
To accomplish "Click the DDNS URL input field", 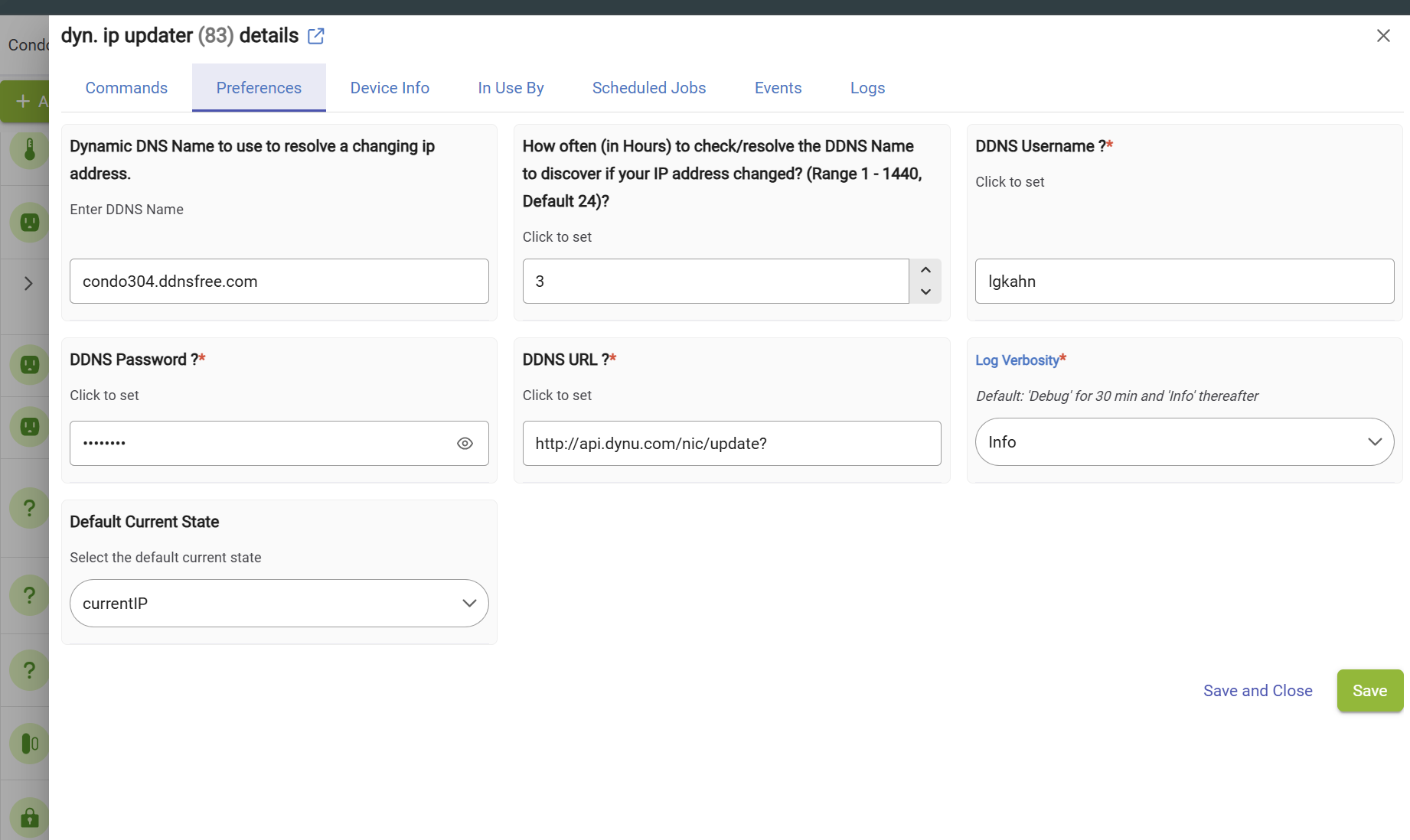I will point(731,444).
